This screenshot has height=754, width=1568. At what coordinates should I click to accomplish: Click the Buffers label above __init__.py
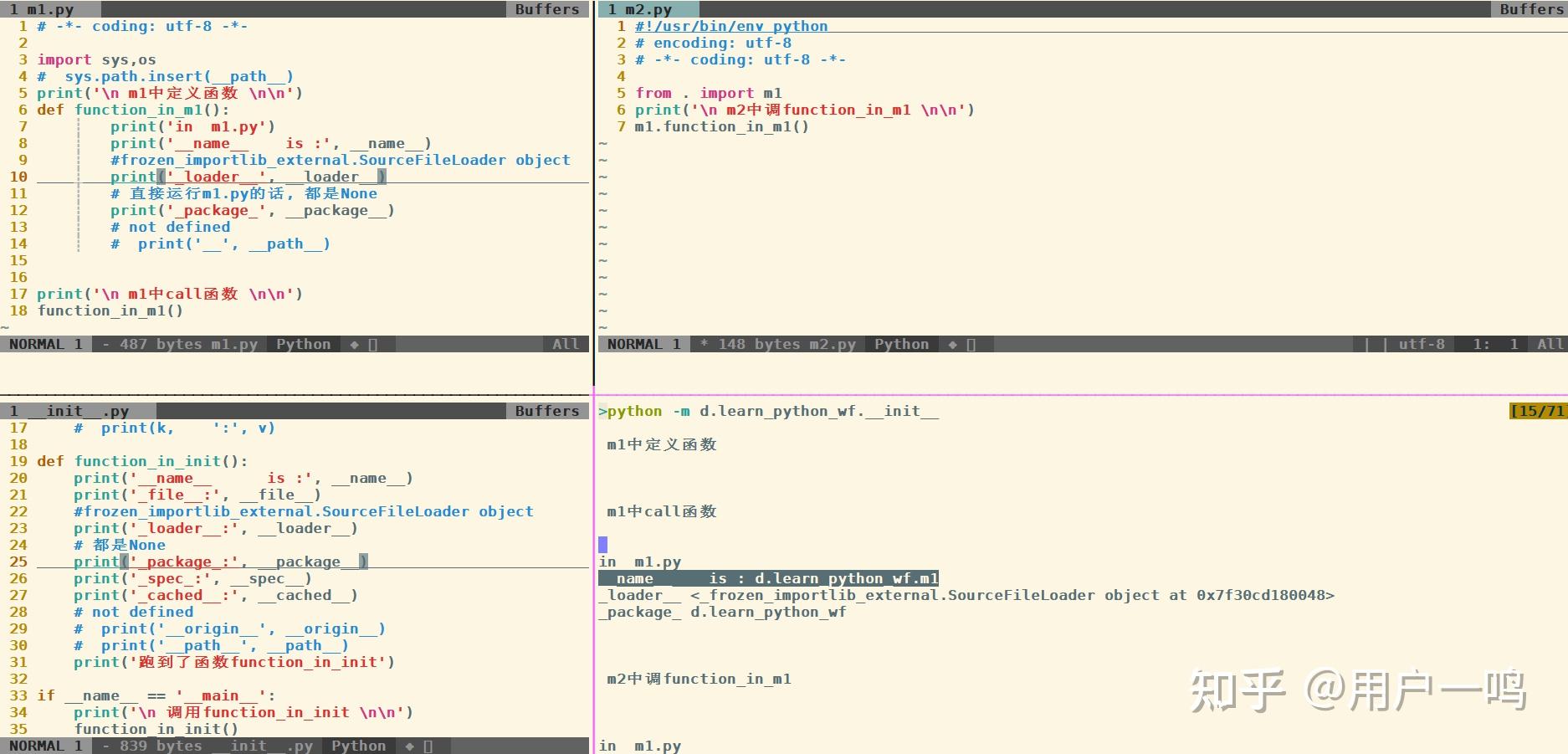547,411
